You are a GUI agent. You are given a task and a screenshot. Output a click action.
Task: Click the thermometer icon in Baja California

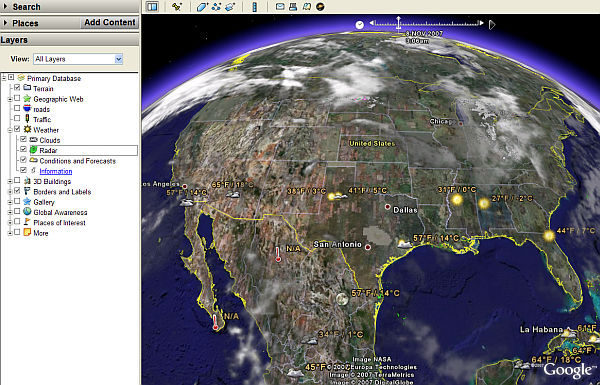point(215,322)
